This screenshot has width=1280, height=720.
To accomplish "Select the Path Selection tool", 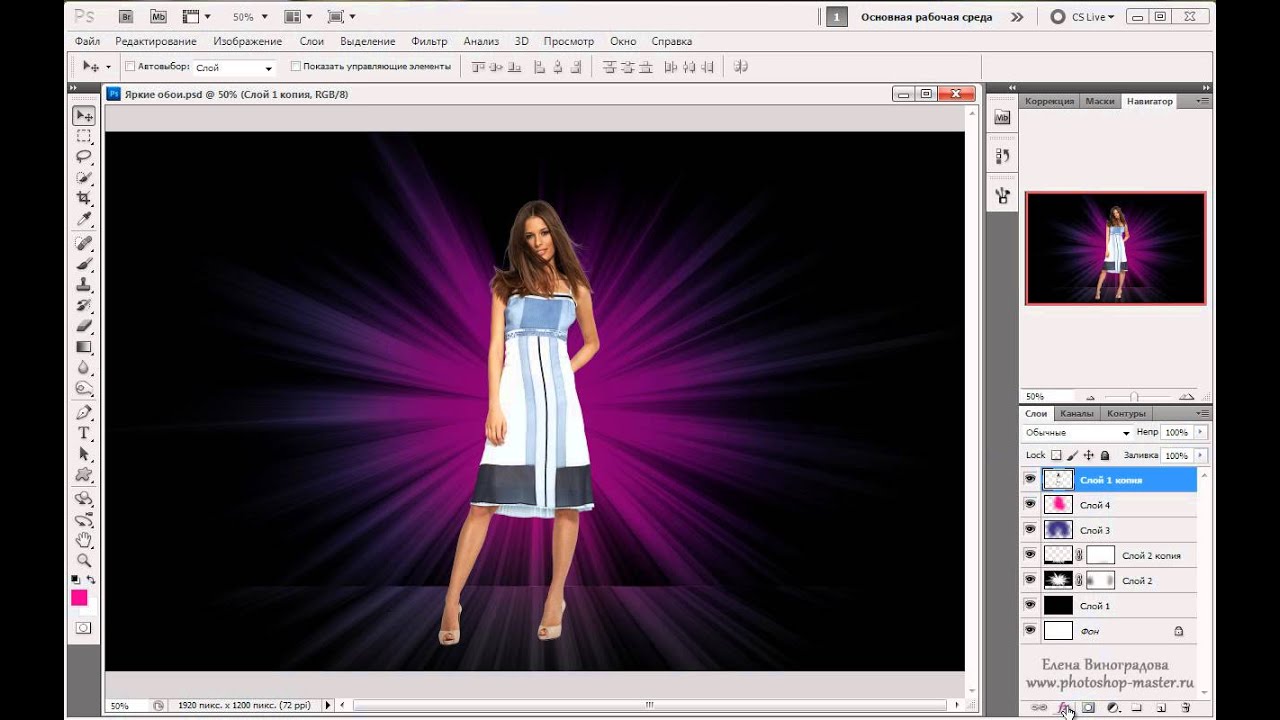I will (84, 454).
